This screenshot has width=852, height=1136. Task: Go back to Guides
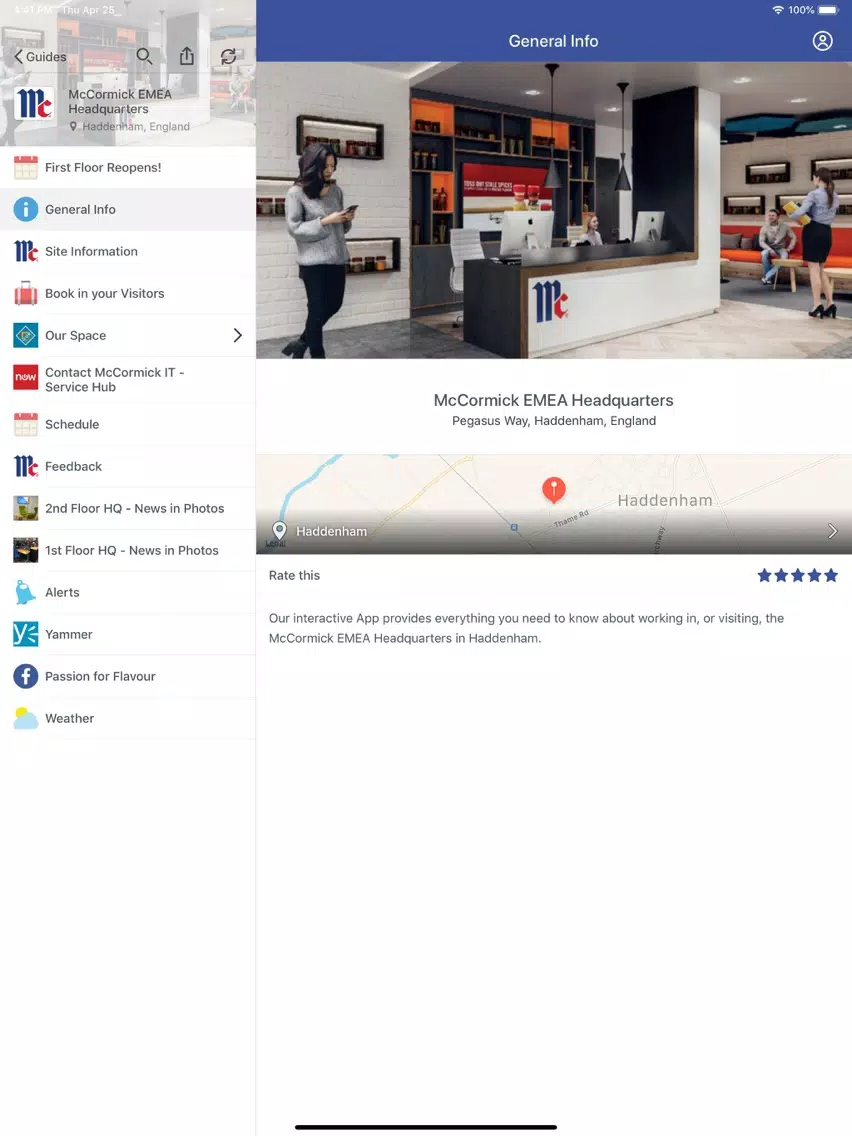[40, 57]
